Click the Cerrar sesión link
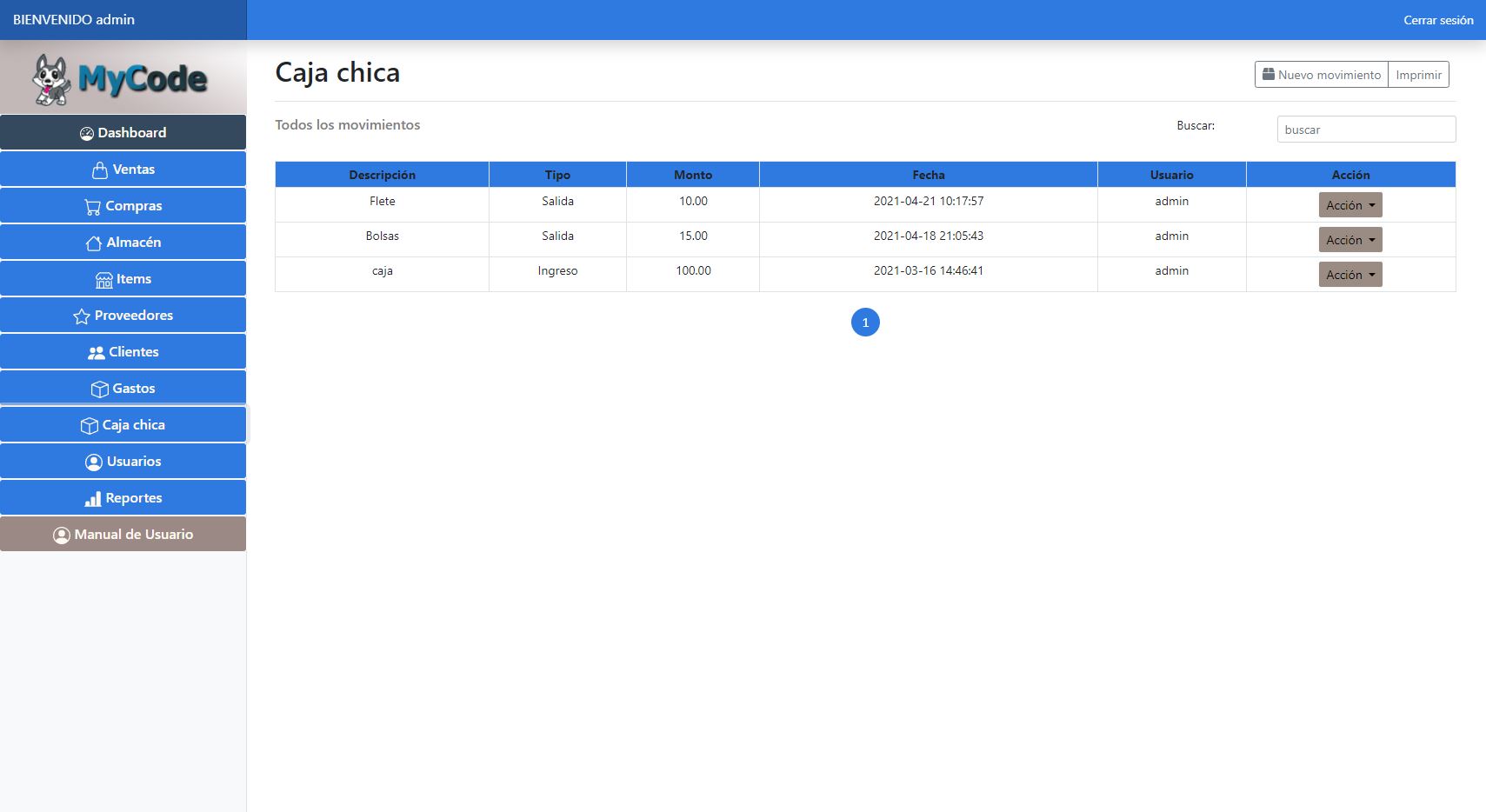 click(x=1437, y=20)
